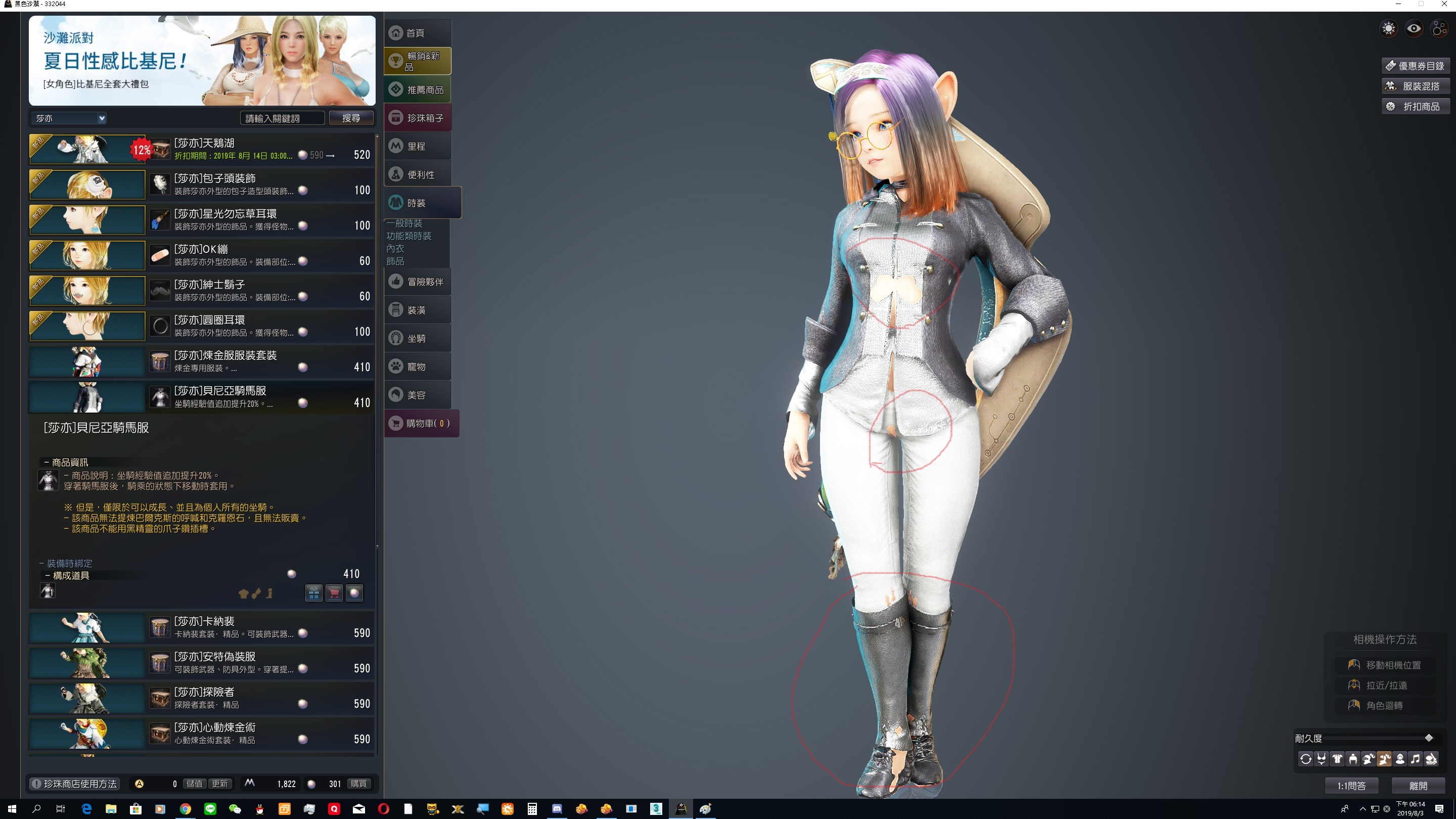Open the 寵物 tab
Image resolution: width=1456 pixels, height=819 pixels.
point(418,366)
